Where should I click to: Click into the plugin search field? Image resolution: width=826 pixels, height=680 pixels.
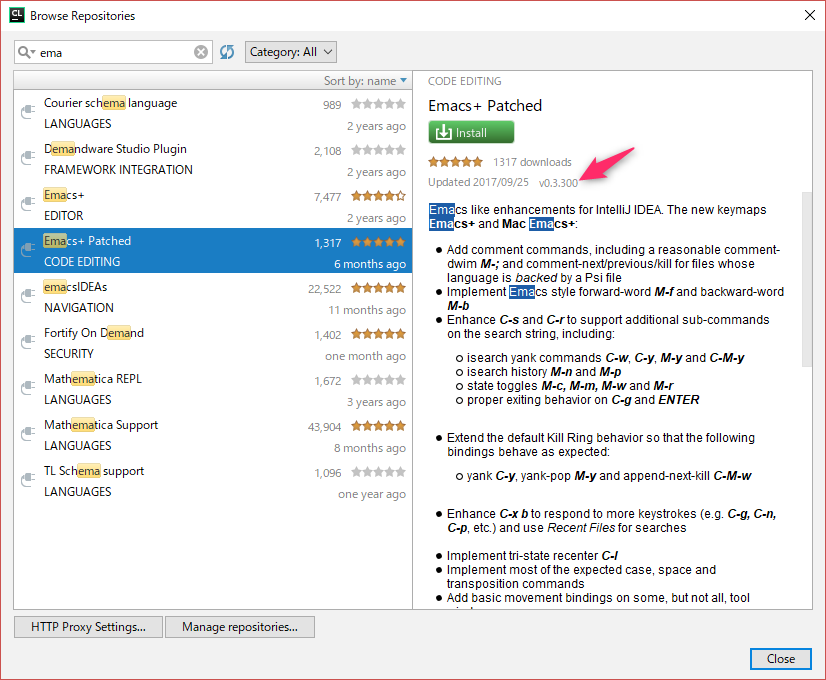[115, 53]
